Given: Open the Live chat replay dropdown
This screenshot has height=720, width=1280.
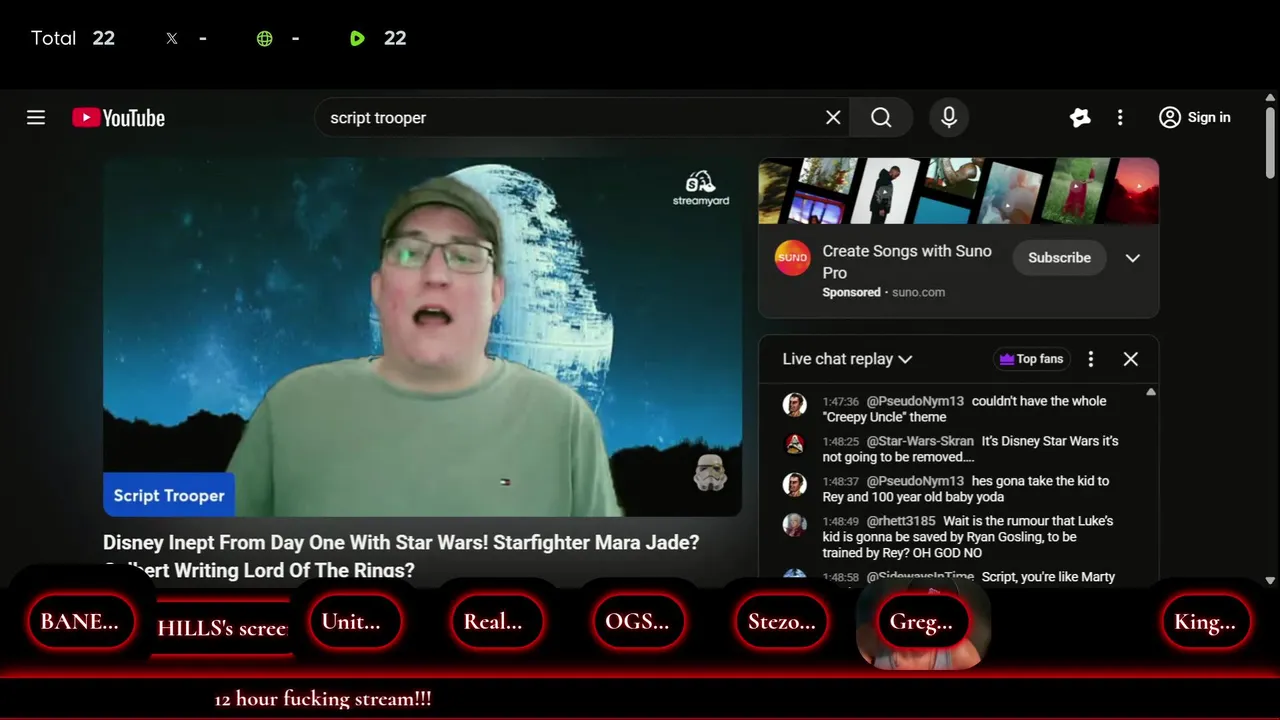Looking at the screenshot, I should click(847, 359).
